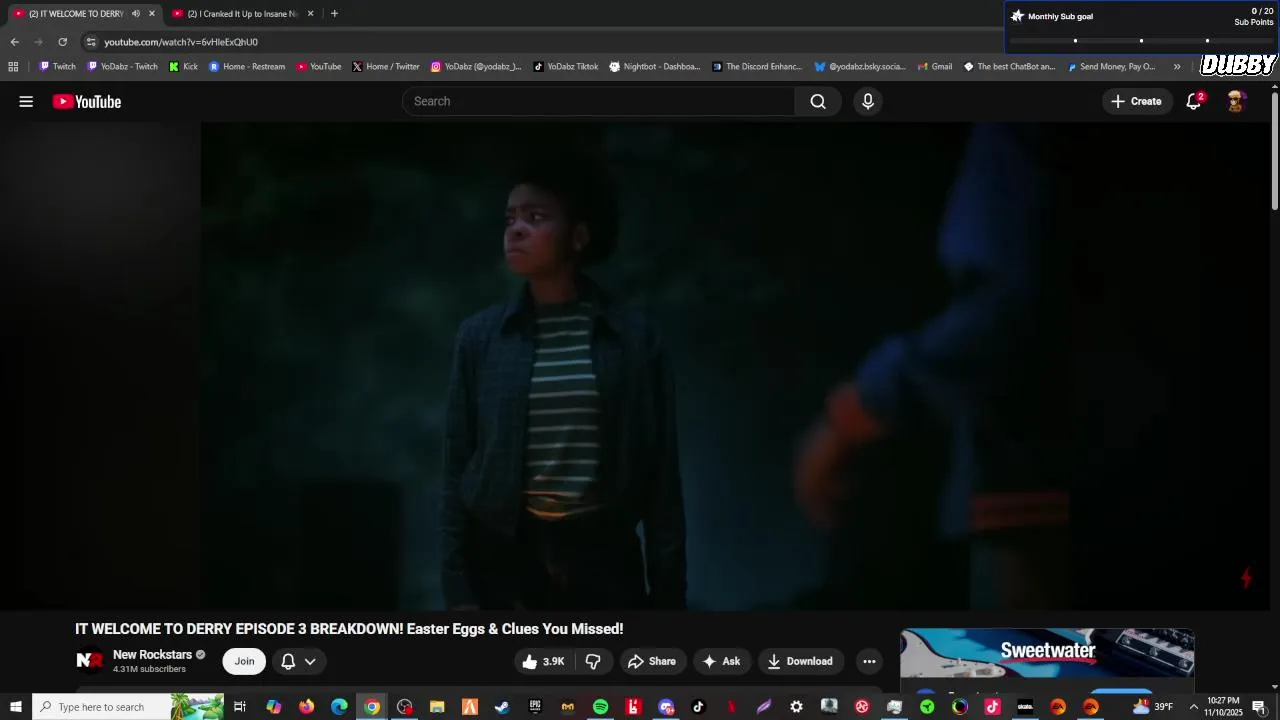The image size is (1280, 720).
Task: Click the page vertical scrollbar
Action: click(1274, 150)
